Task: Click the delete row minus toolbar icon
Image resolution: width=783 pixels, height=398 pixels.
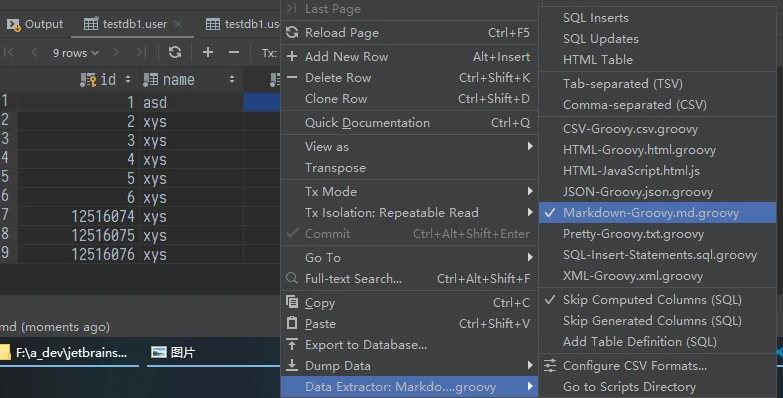Action: pyautogui.click(x=234, y=52)
